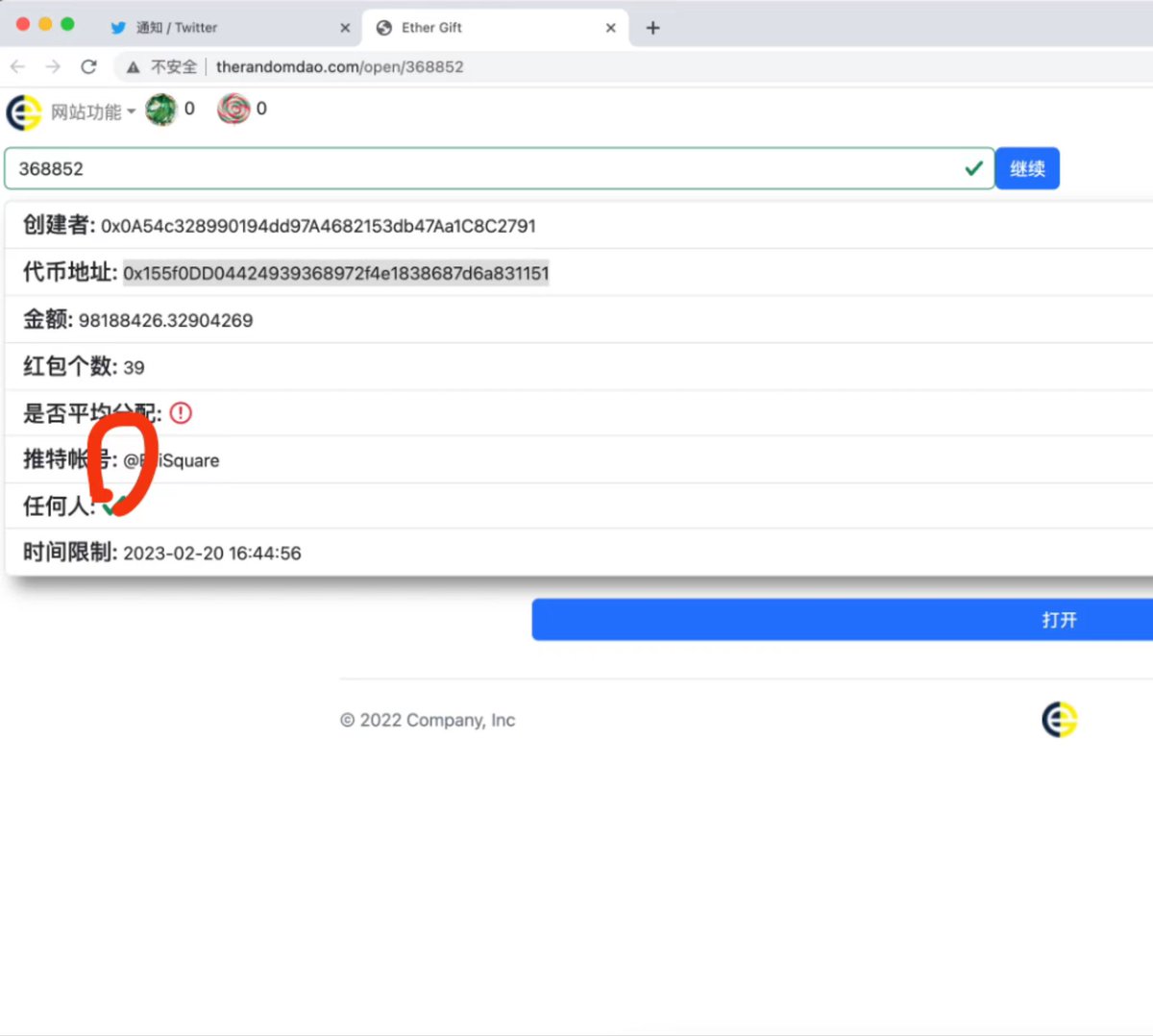Click the 时间限制 label

[70, 553]
